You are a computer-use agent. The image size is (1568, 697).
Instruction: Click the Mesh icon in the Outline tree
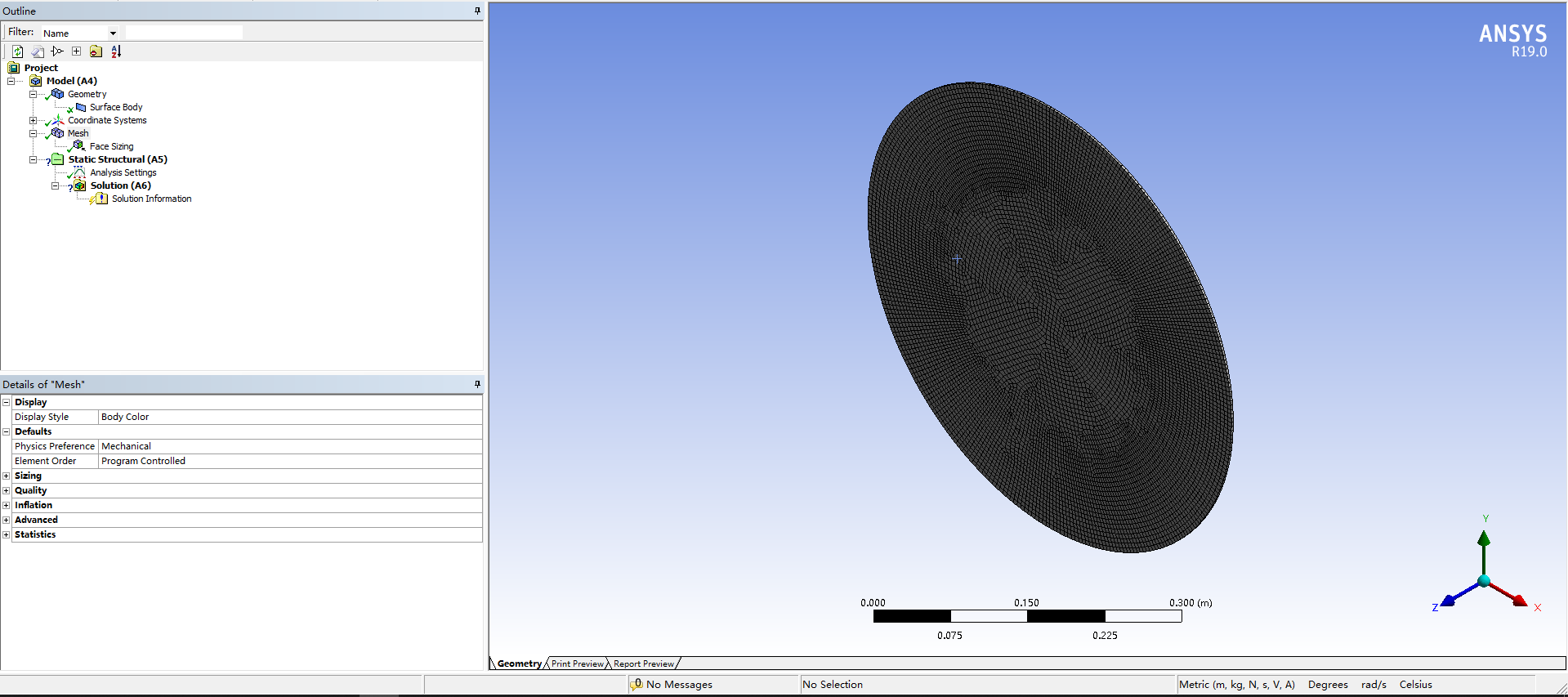[x=57, y=133]
